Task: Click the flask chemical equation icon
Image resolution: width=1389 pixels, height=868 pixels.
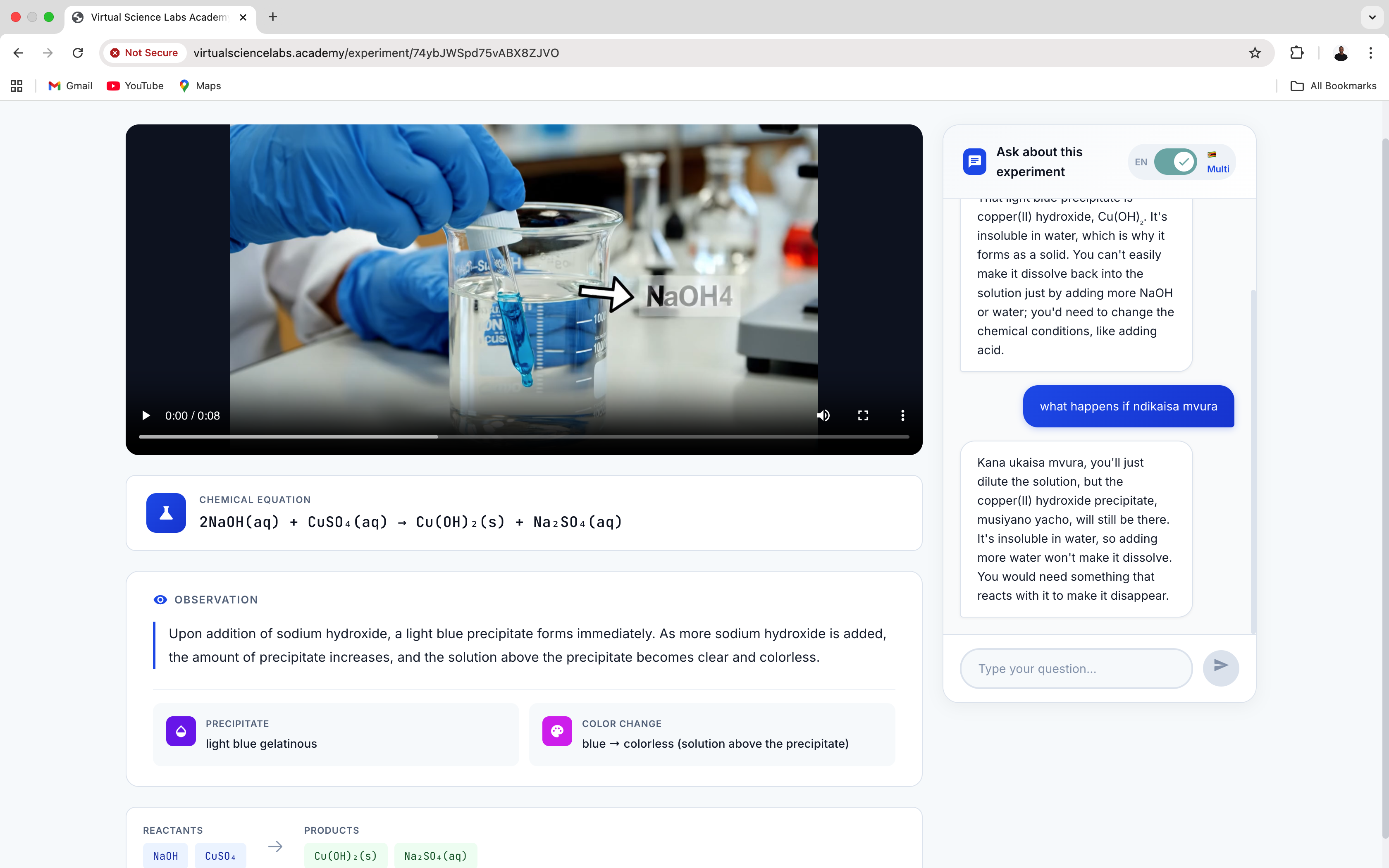Action: click(166, 513)
